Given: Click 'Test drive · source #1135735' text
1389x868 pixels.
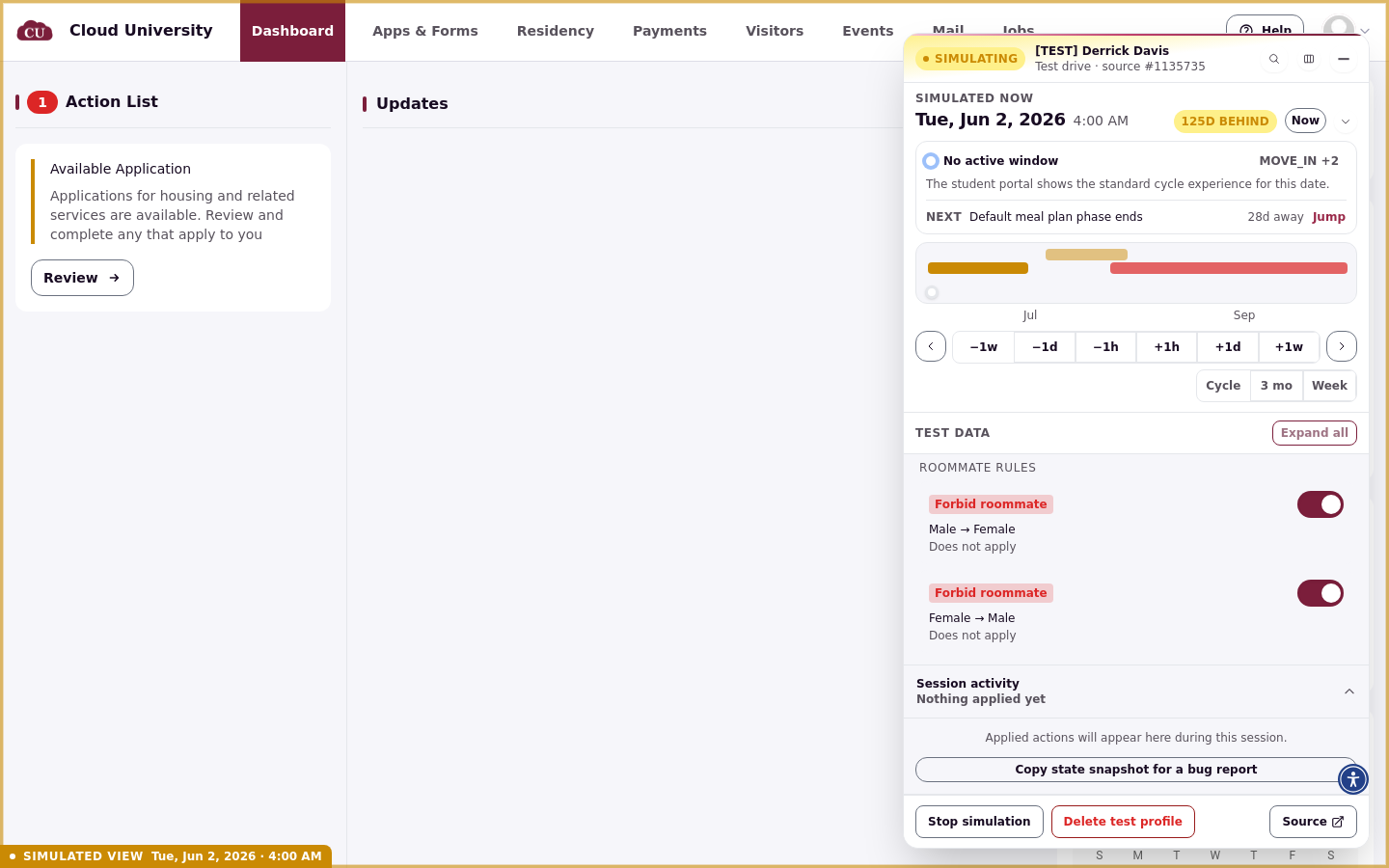Looking at the screenshot, I should click(x=1120, y=67).
